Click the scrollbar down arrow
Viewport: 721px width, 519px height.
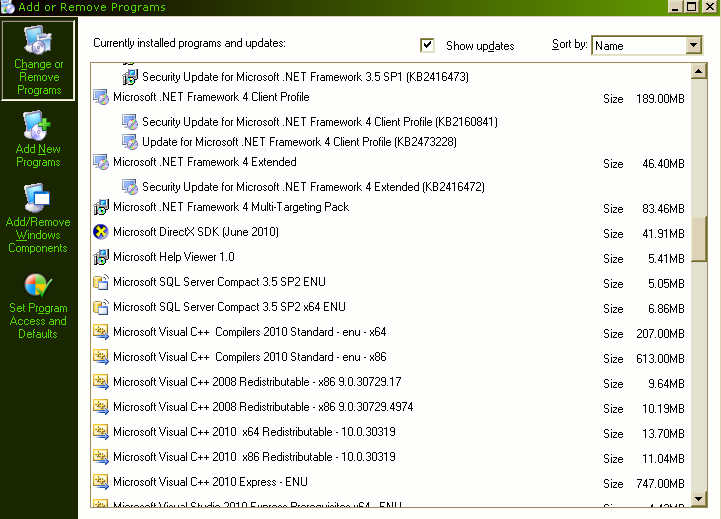[698, 498]
